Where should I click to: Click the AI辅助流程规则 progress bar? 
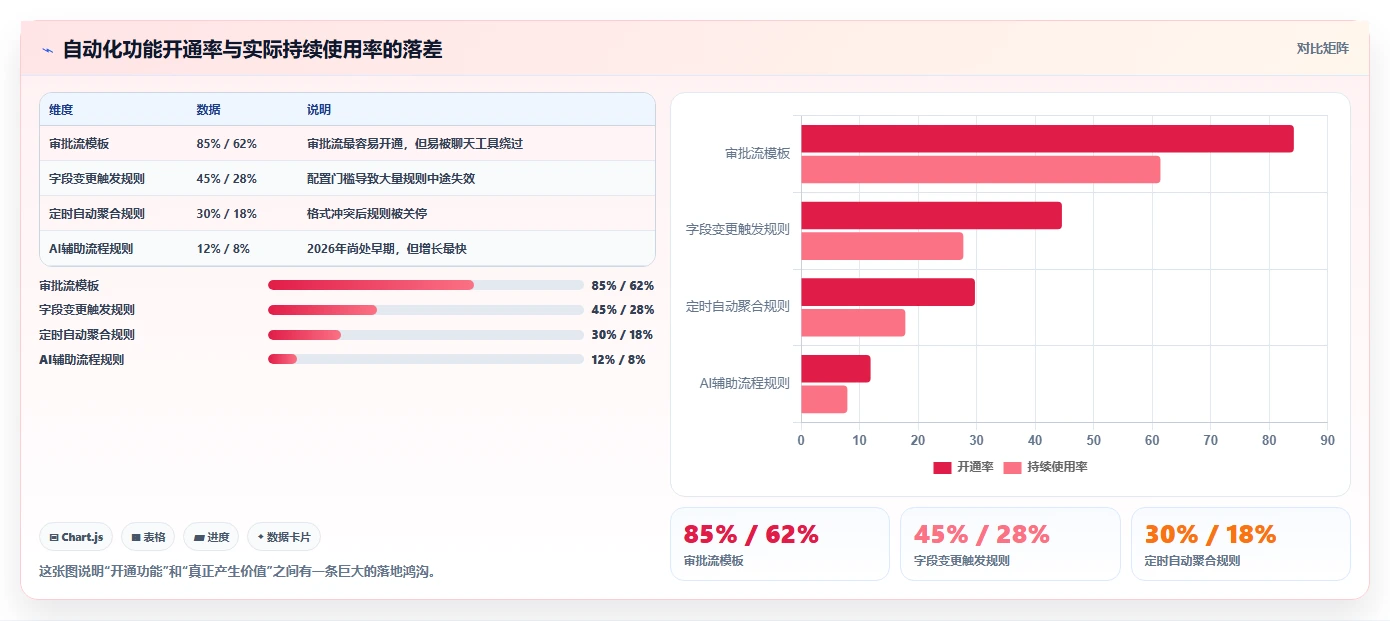tap(426, 359)
